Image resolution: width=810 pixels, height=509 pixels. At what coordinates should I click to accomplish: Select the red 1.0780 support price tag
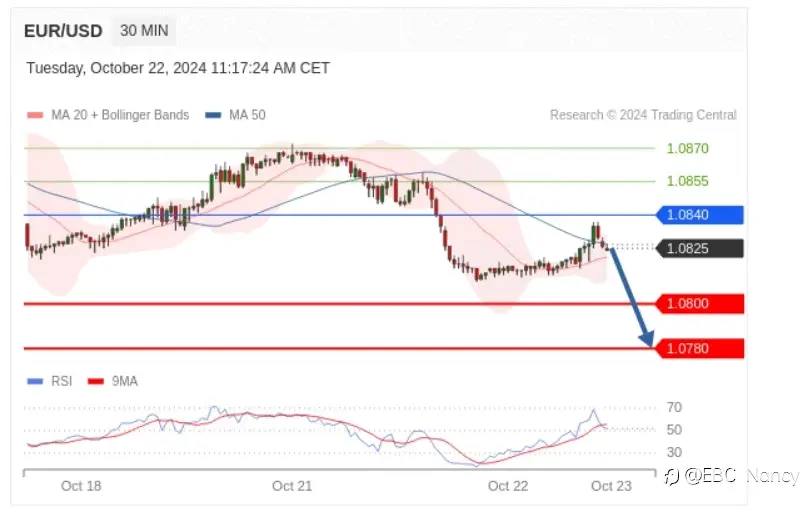pos(700,349)
